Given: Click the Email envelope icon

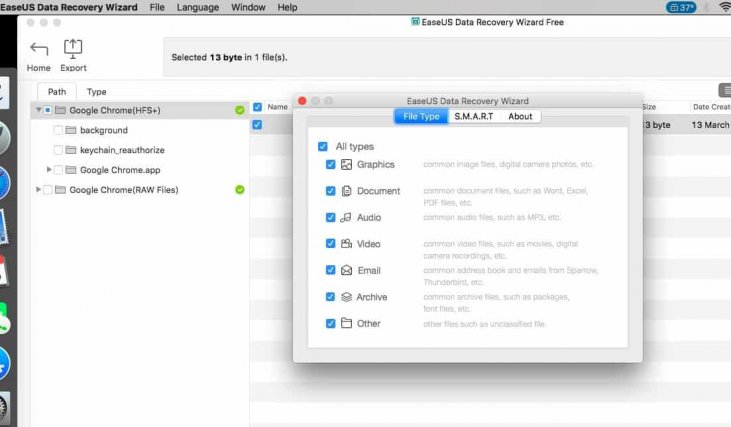Looking at the screenshot, I should point(347,270).
